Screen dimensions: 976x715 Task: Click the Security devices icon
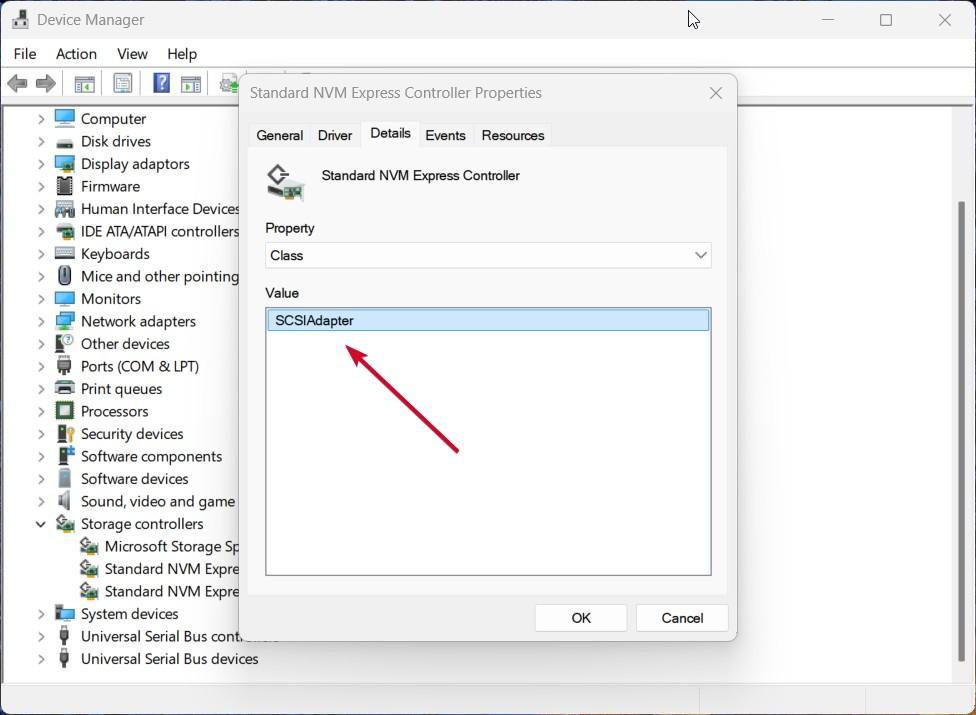click(65, 434)
